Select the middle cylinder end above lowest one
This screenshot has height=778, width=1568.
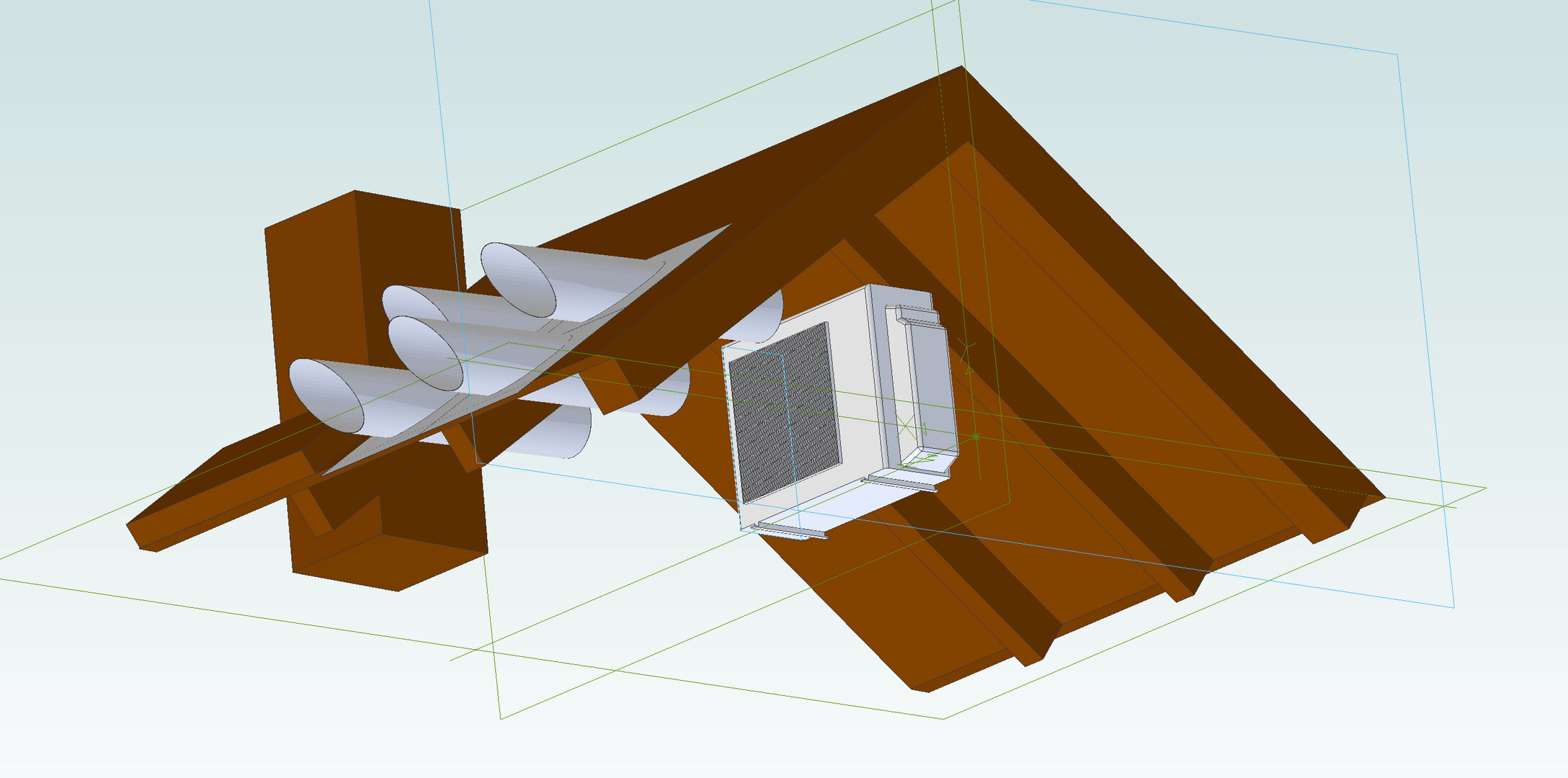[424, 354]
